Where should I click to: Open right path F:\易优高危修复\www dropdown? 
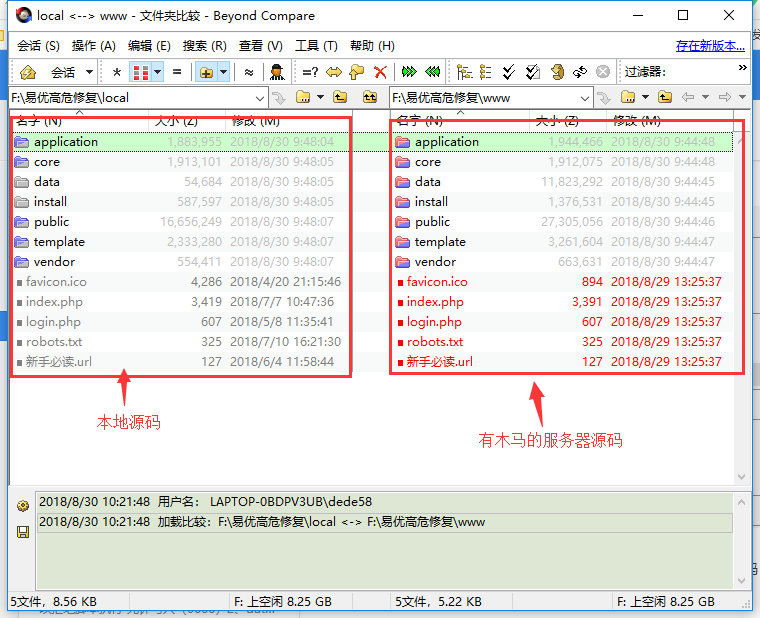click(585, 98)
